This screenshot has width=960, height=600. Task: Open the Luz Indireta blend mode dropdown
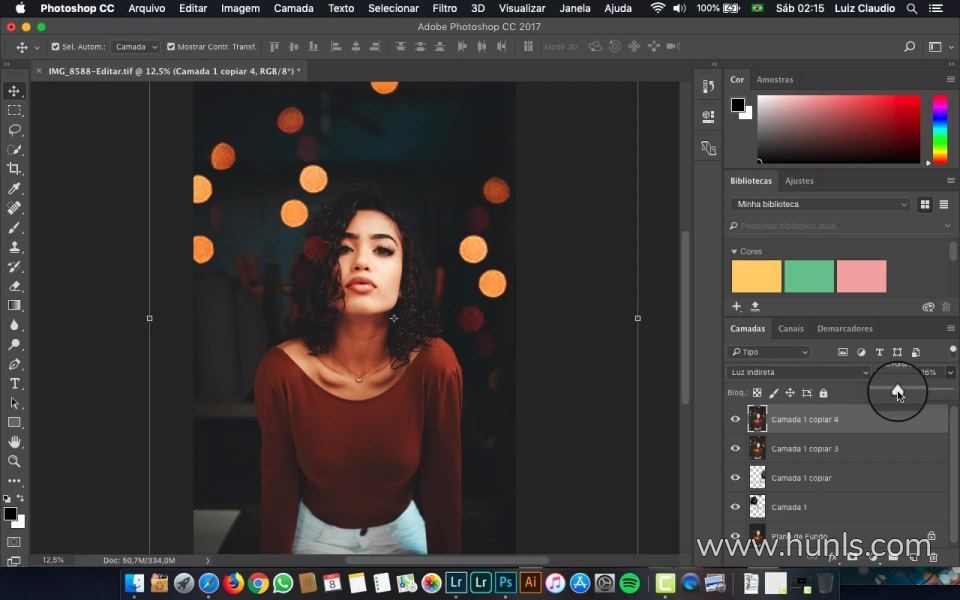(798, 372)
